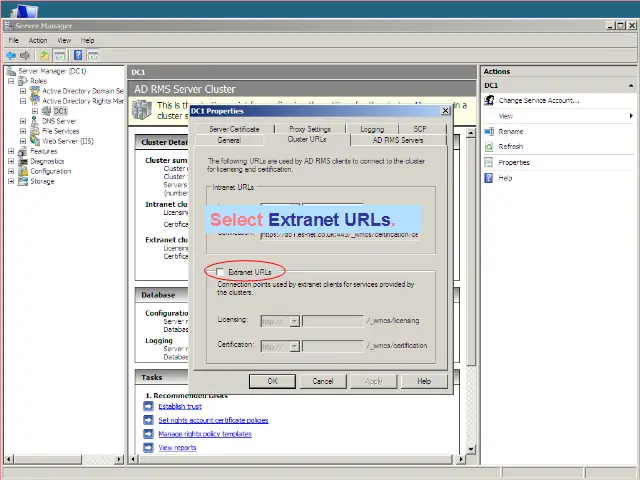Expand the Storage node
The height and width of the screenshot is (480, 640).
point(11,181)
